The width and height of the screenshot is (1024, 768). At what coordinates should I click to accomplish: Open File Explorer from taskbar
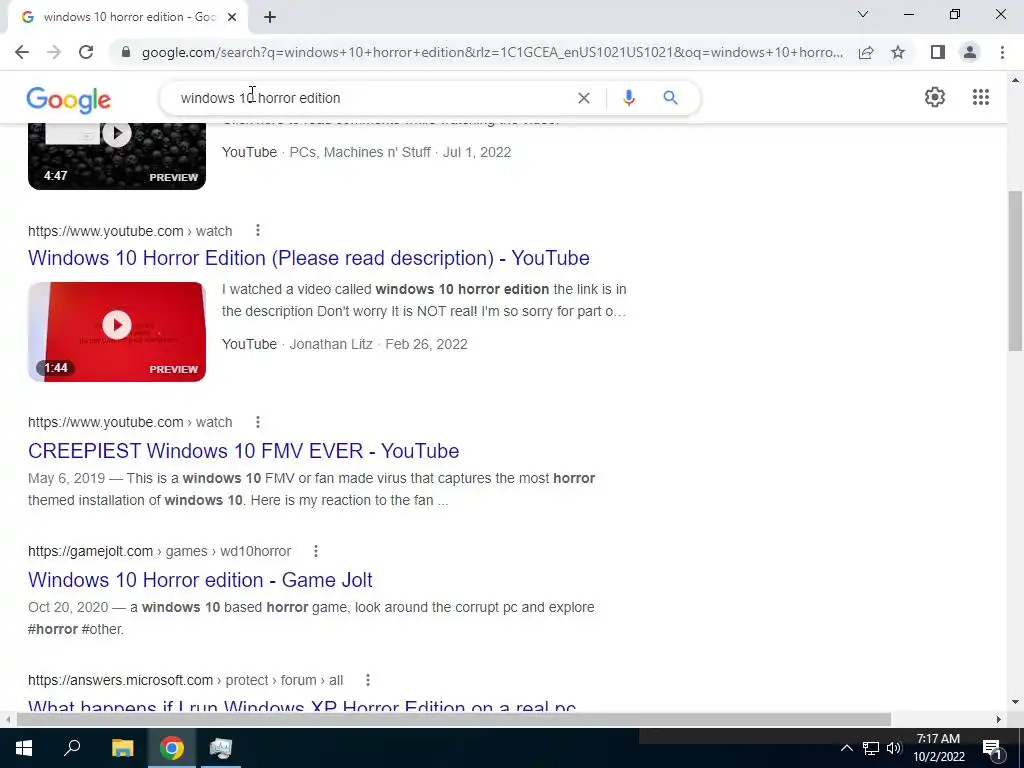(122, 748)
